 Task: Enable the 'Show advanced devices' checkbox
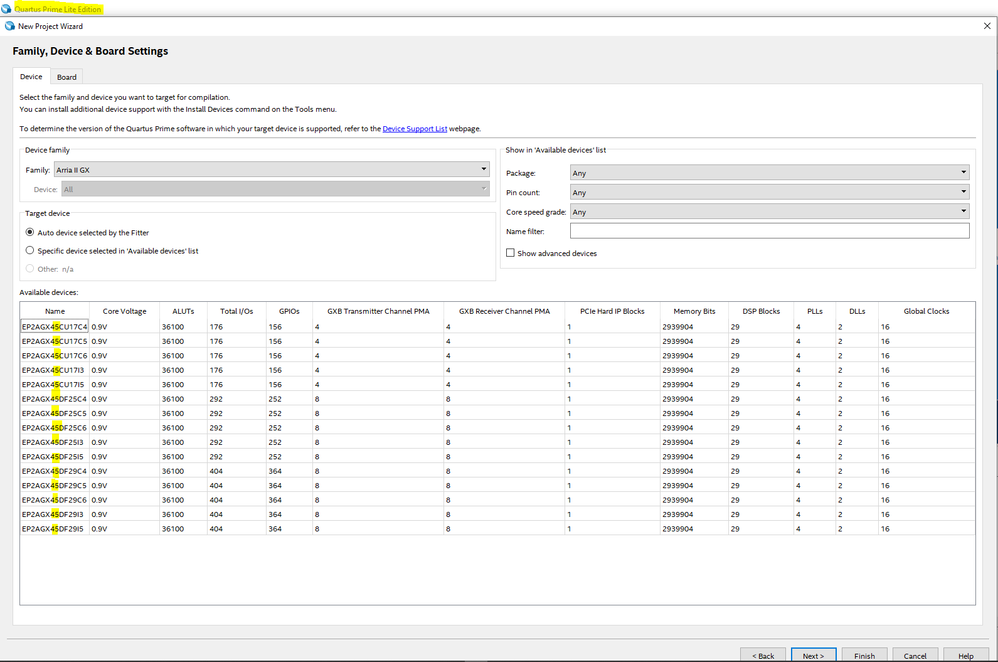511,253
